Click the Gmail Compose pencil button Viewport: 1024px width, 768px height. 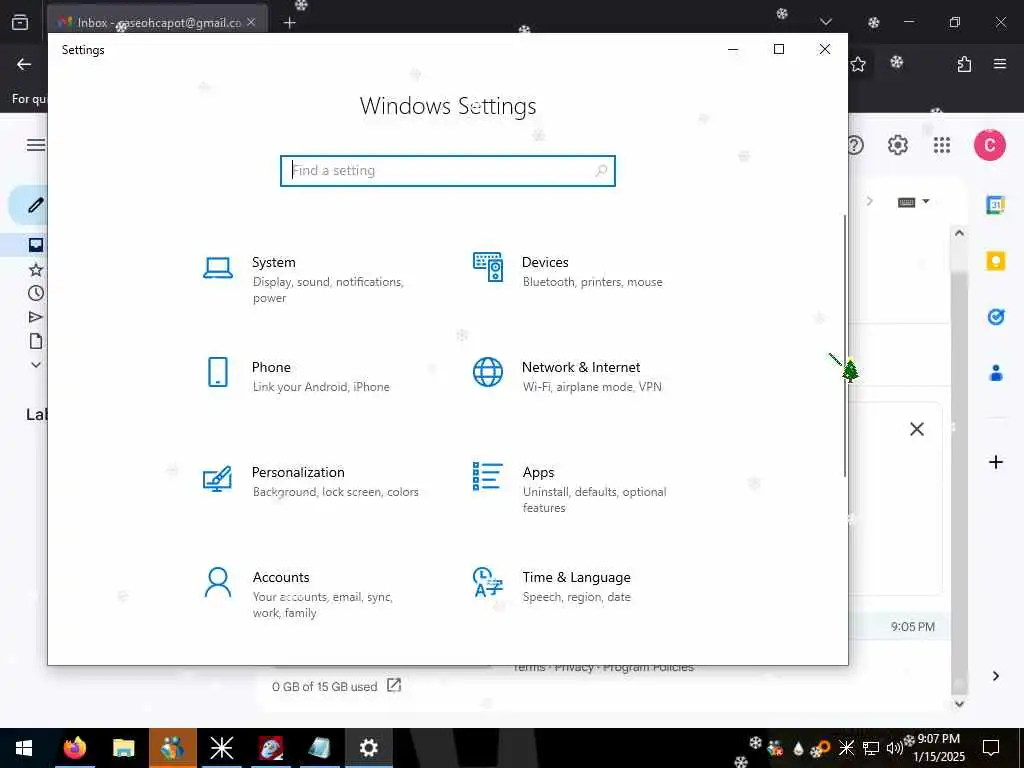point(35,205)
